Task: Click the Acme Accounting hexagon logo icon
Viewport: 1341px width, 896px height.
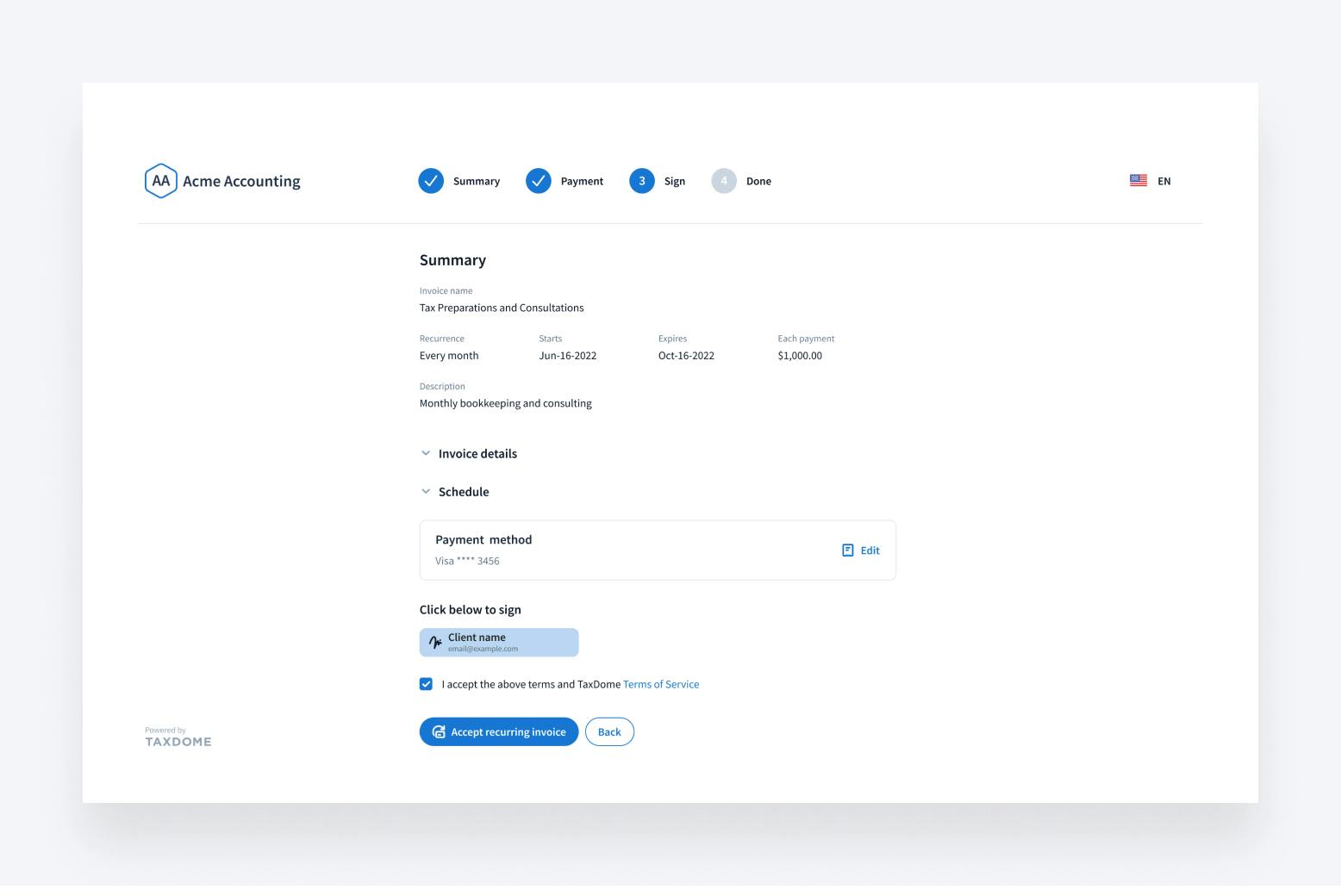Action: coord(160,181)
